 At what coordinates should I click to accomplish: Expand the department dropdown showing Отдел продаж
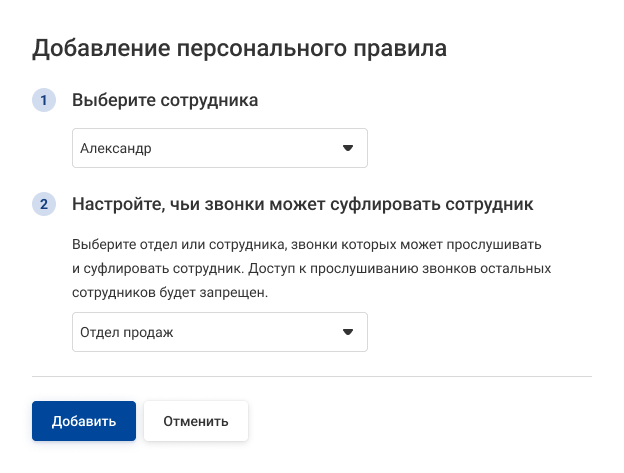coord(219,332)
